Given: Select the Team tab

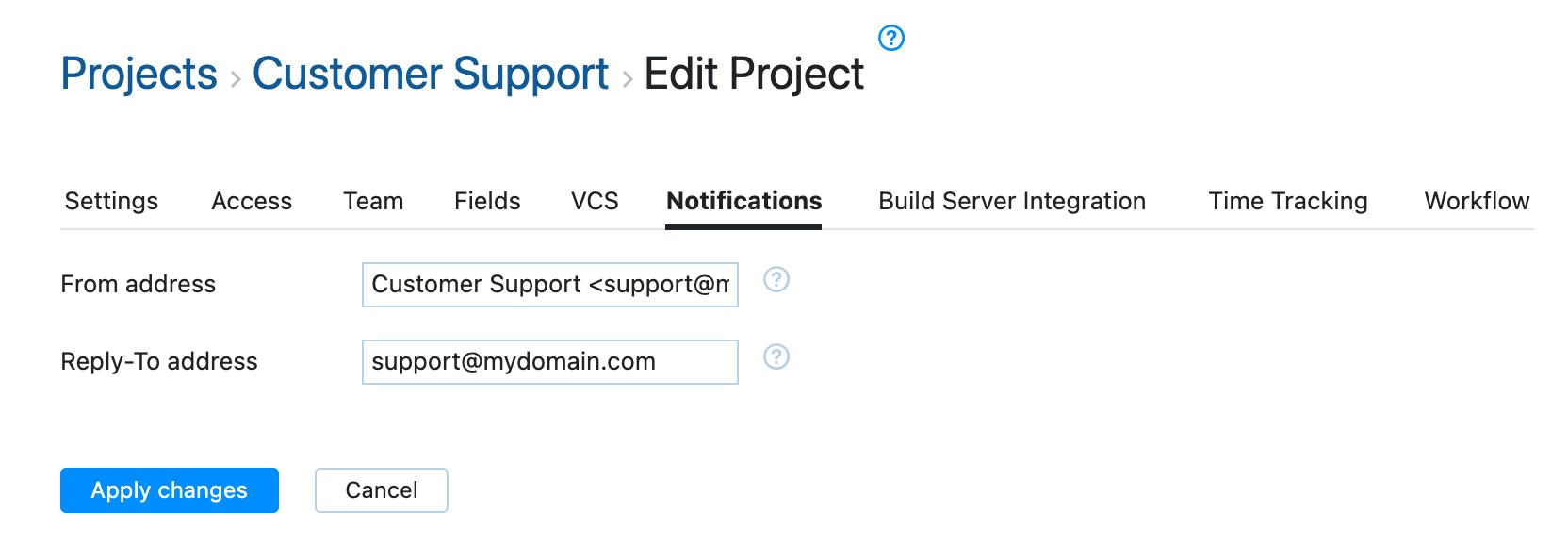Looking at the screenshot, I should [x=373, y=201].
